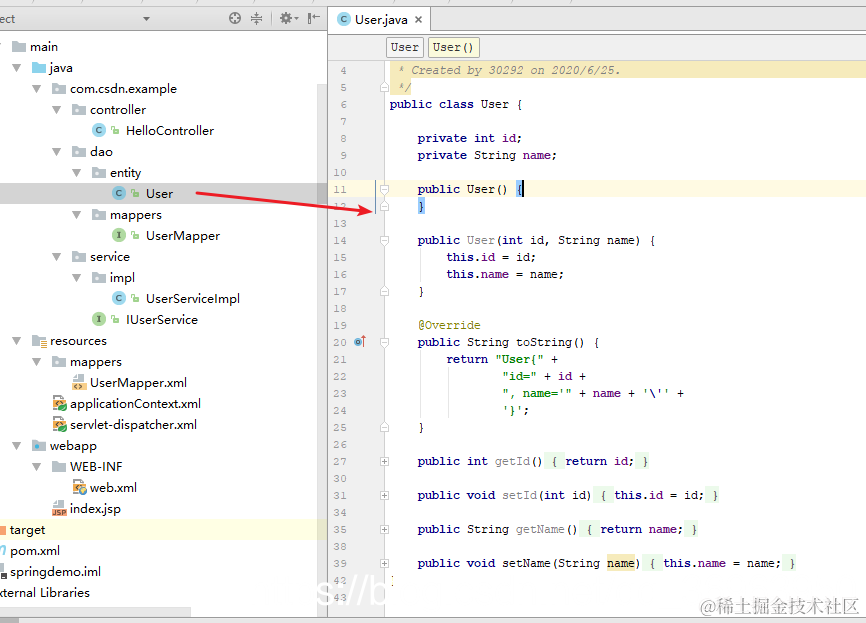866x623 pixels.
Task: Click the project tree vertical scrollbar
Action: coord(323,350)
